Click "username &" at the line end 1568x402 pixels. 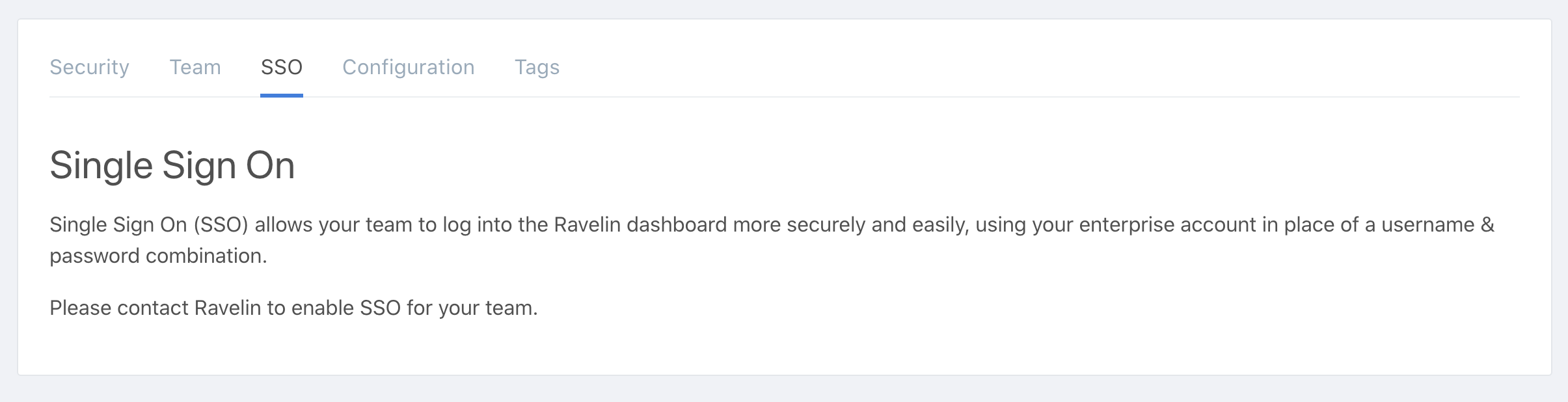click(x=1438, y=225)
